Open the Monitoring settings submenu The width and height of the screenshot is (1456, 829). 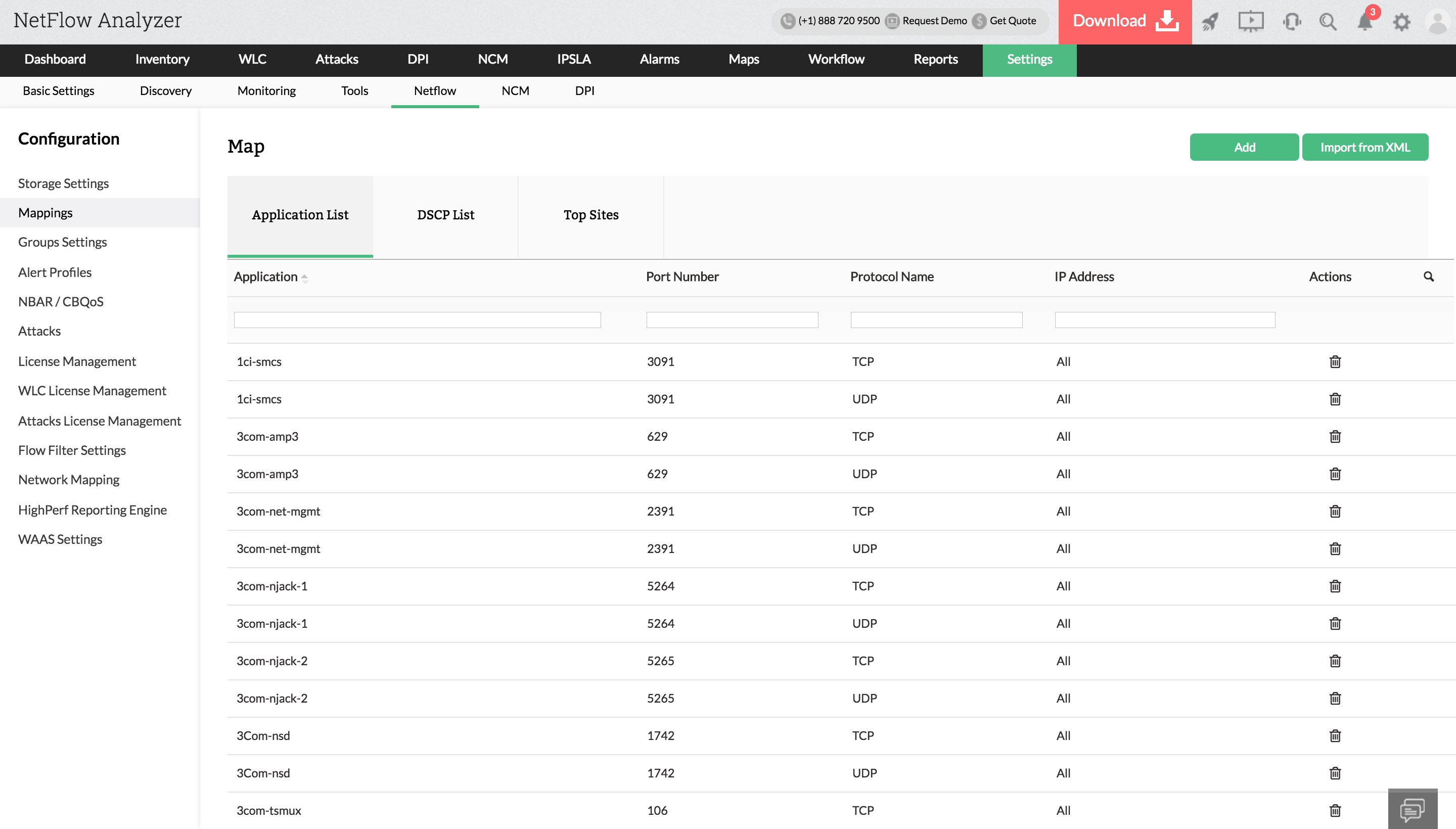[266, 91]
